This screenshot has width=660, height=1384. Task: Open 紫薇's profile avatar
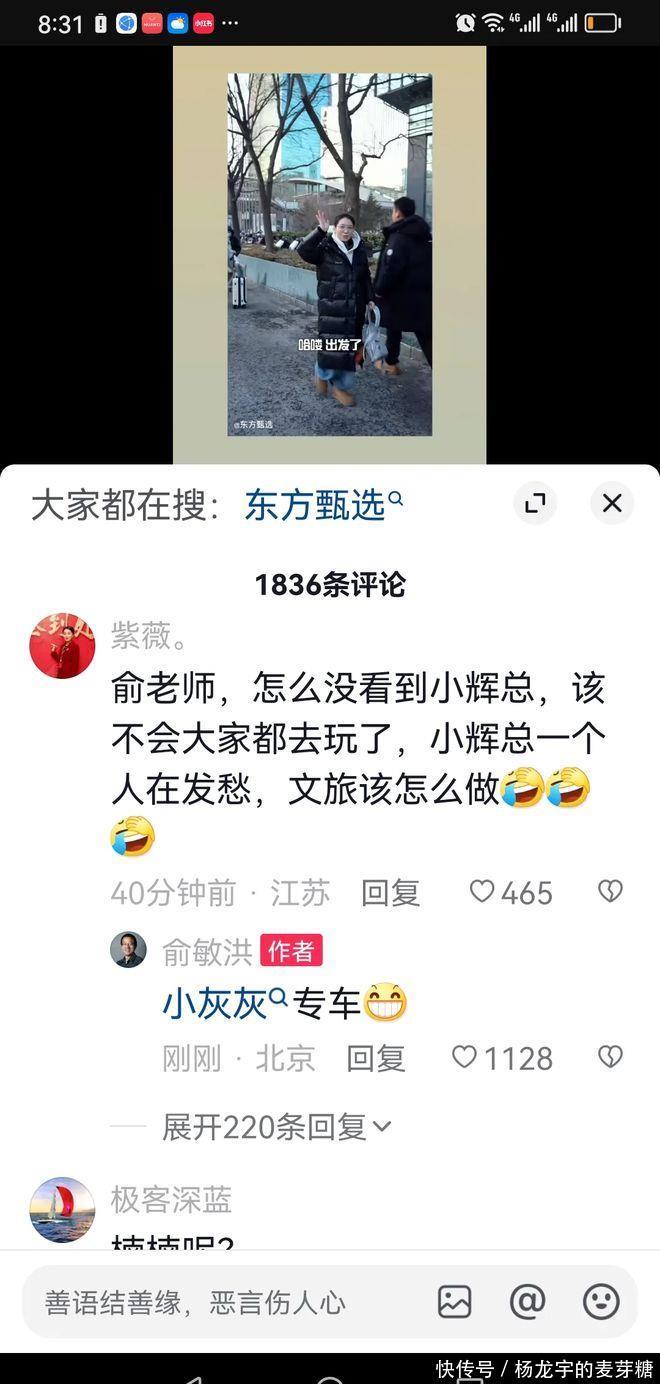coord(62,646)
